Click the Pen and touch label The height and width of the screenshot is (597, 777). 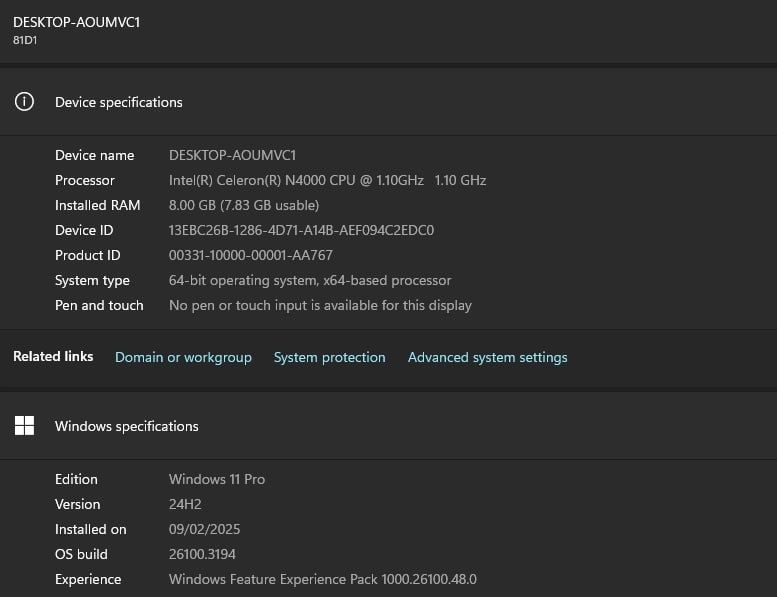click(x=99, y=305)
